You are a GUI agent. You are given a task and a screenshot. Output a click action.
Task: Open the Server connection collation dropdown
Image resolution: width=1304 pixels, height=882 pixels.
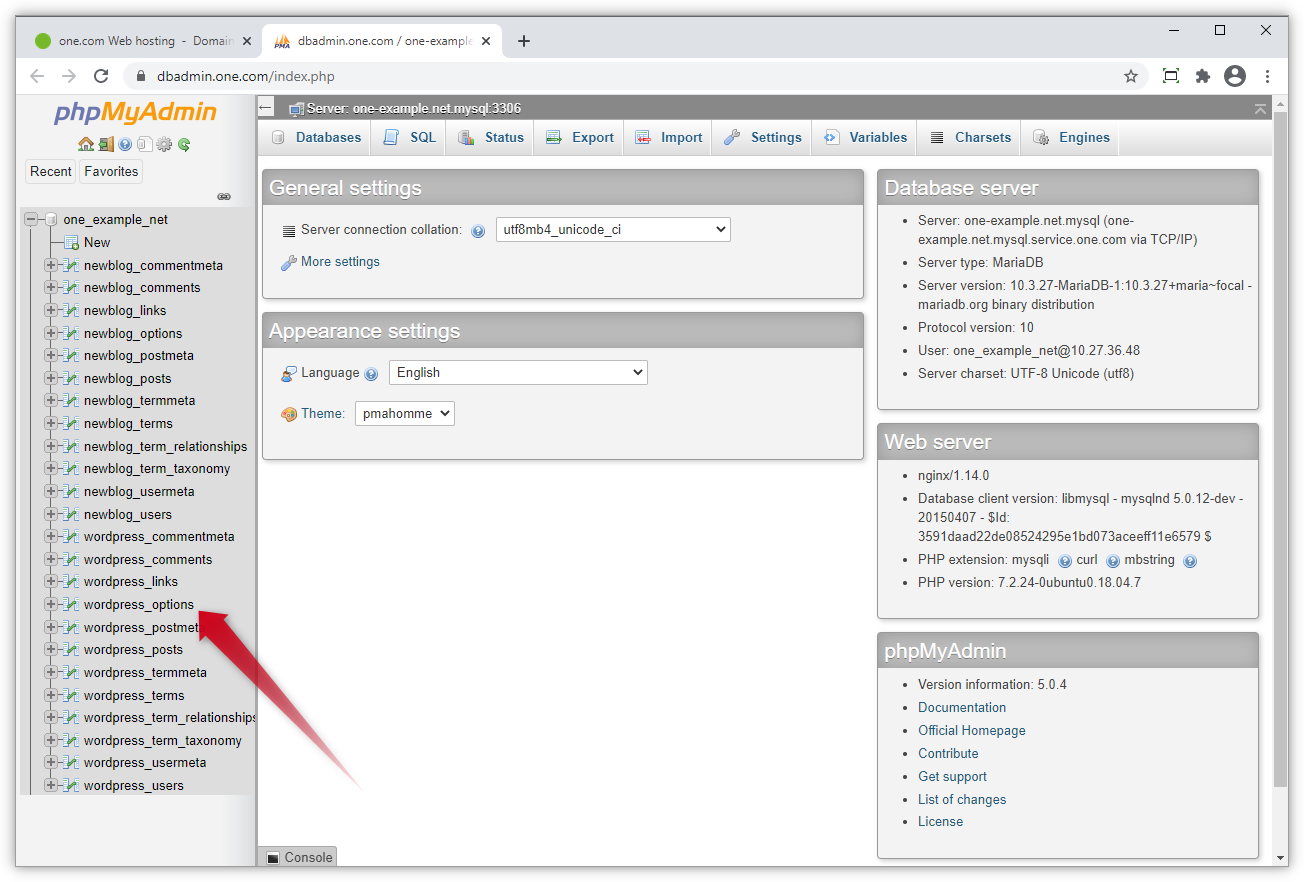[x=613, y=229]
